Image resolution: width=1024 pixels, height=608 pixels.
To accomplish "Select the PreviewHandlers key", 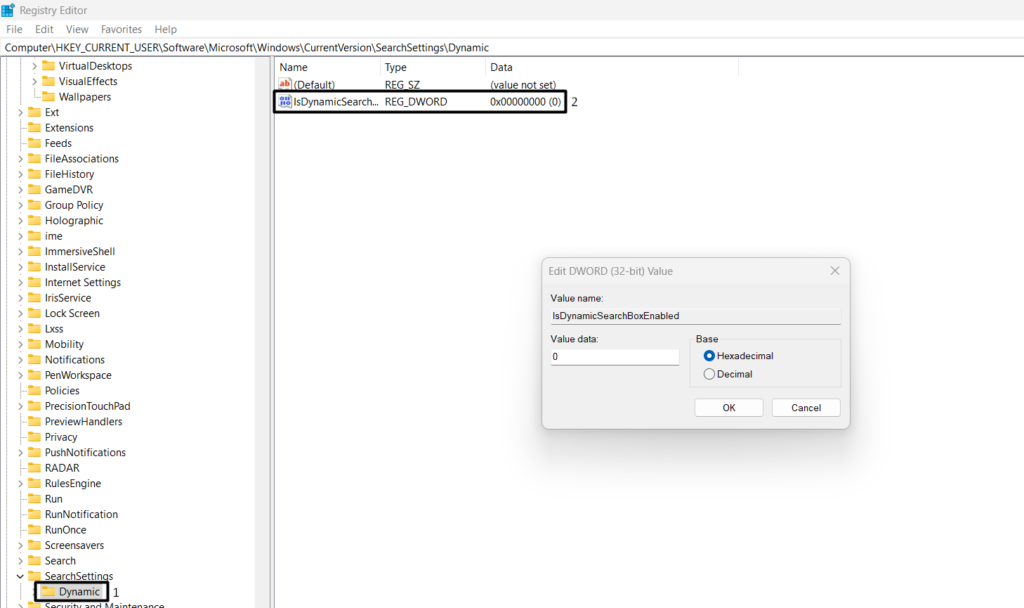I will pyautogui.click(x=83, y=421).
